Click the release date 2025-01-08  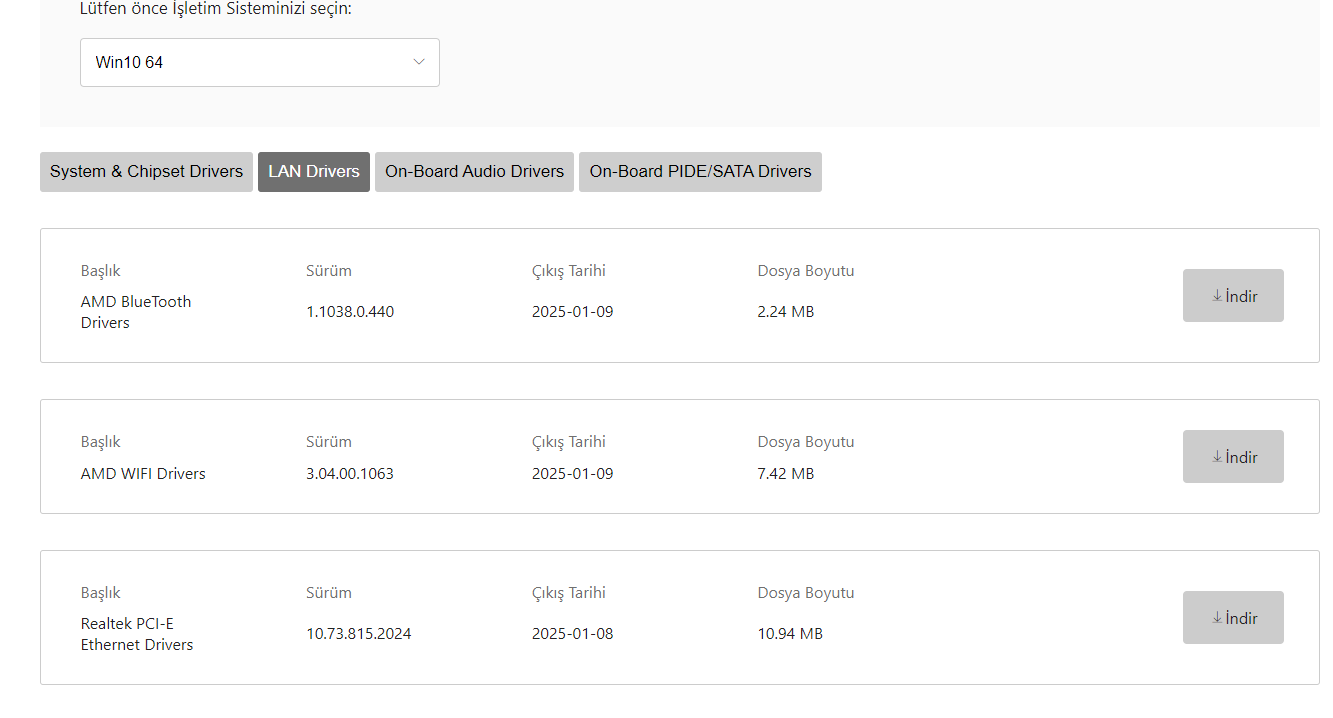pos(573,634)
